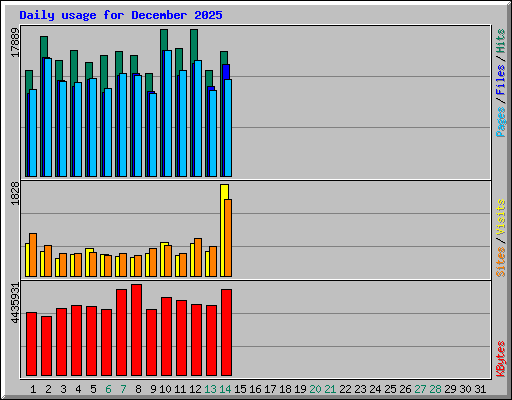Click the orange 'Sites' legend label

click(501, 262)
